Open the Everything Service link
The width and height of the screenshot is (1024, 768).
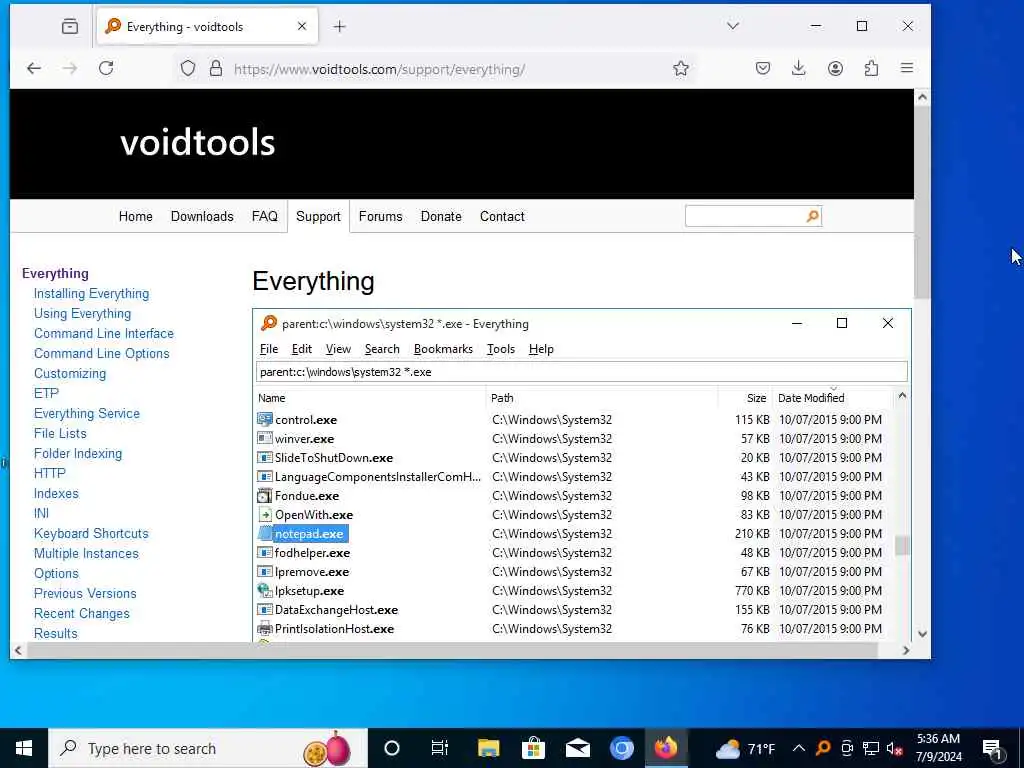coord(87,413)
